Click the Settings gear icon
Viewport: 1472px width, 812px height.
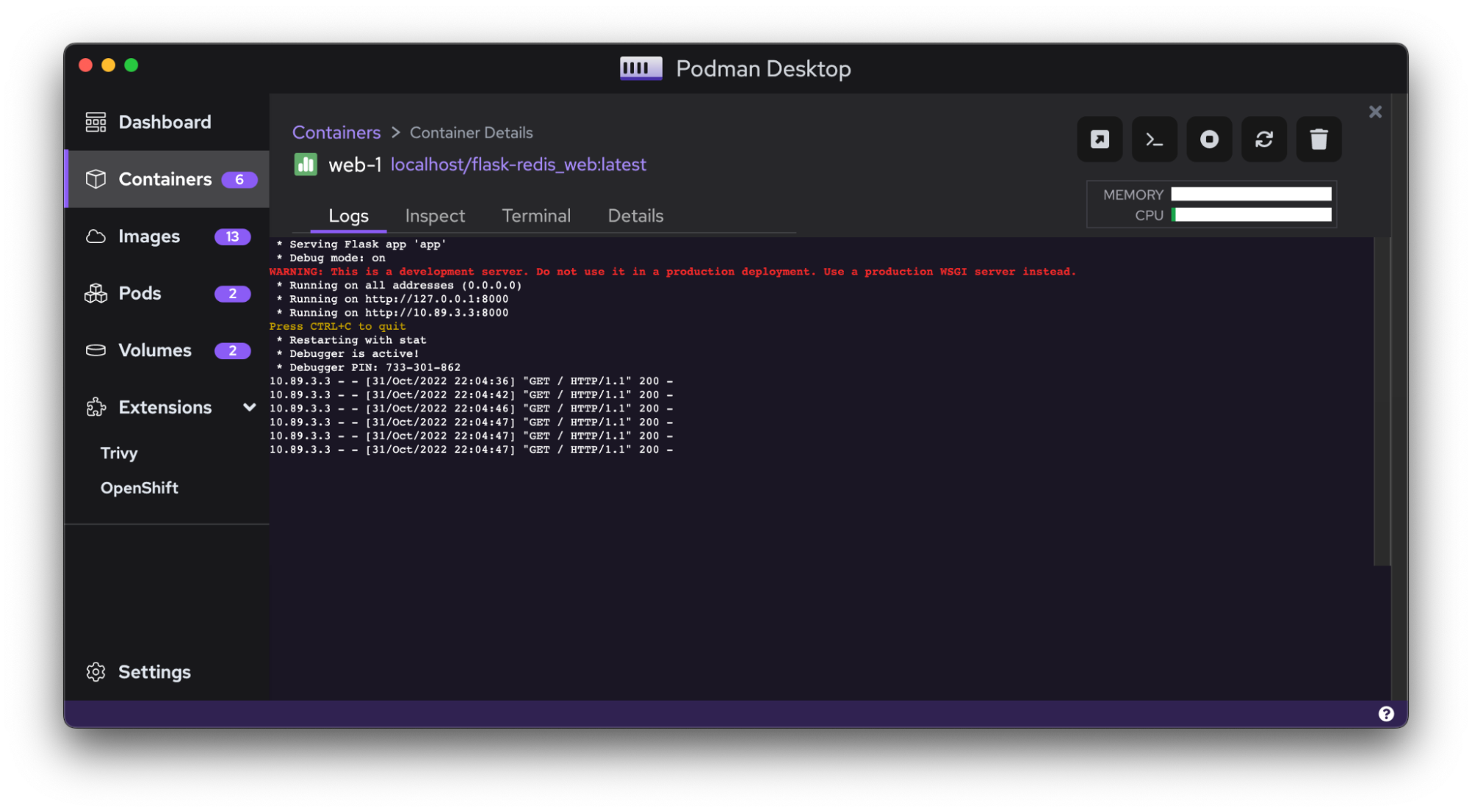[96, 671]
